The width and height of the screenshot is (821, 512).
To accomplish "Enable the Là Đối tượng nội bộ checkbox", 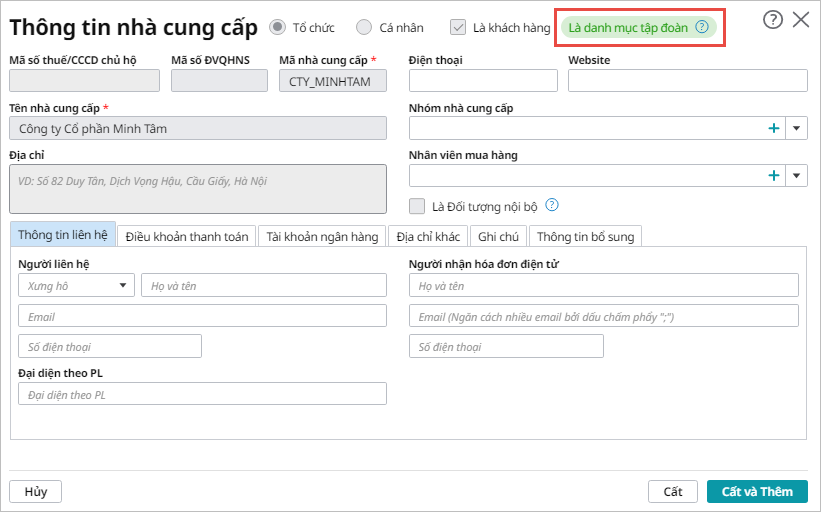I will pyautogui.click(x=418, y=206).
